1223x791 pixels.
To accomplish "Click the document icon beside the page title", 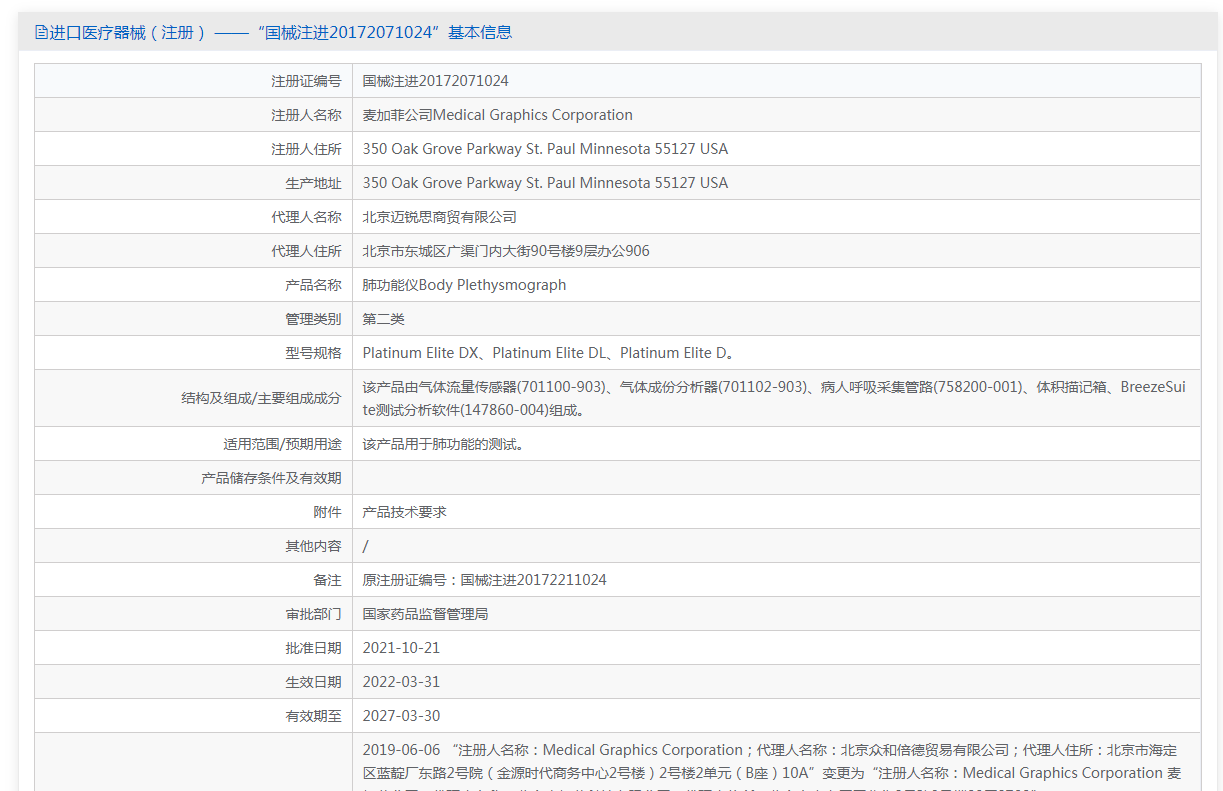I will 41,32.
